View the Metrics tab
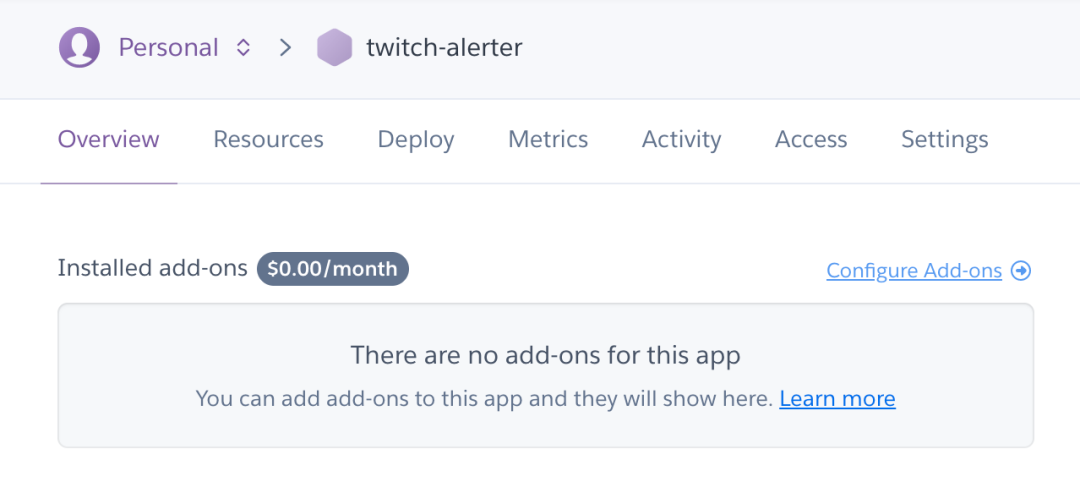1080x482 pixels. point(548,140)
